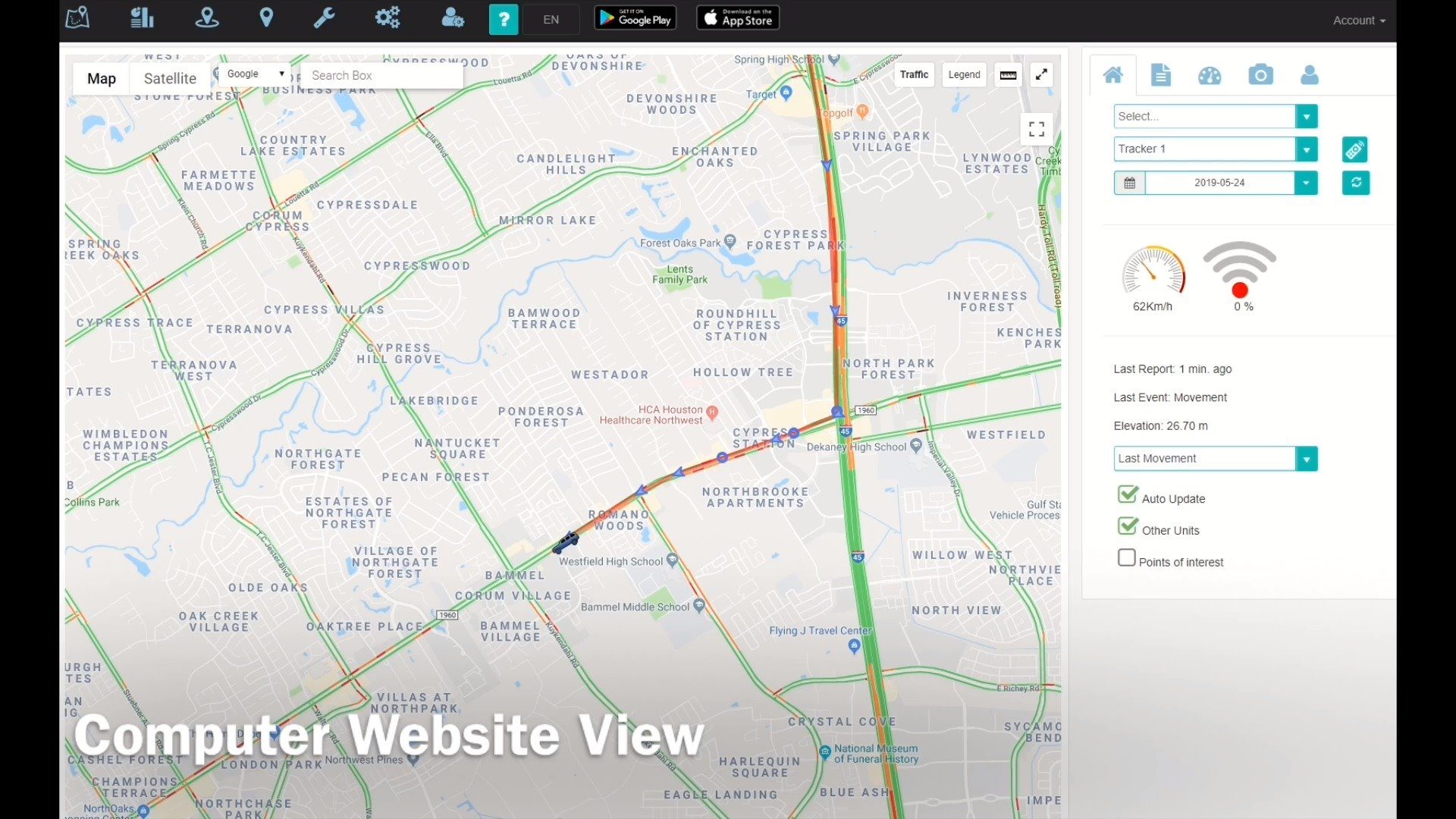Select the ruler measure tool icon
This screenshot has height=819, width=1456.
click(1008, 74)
